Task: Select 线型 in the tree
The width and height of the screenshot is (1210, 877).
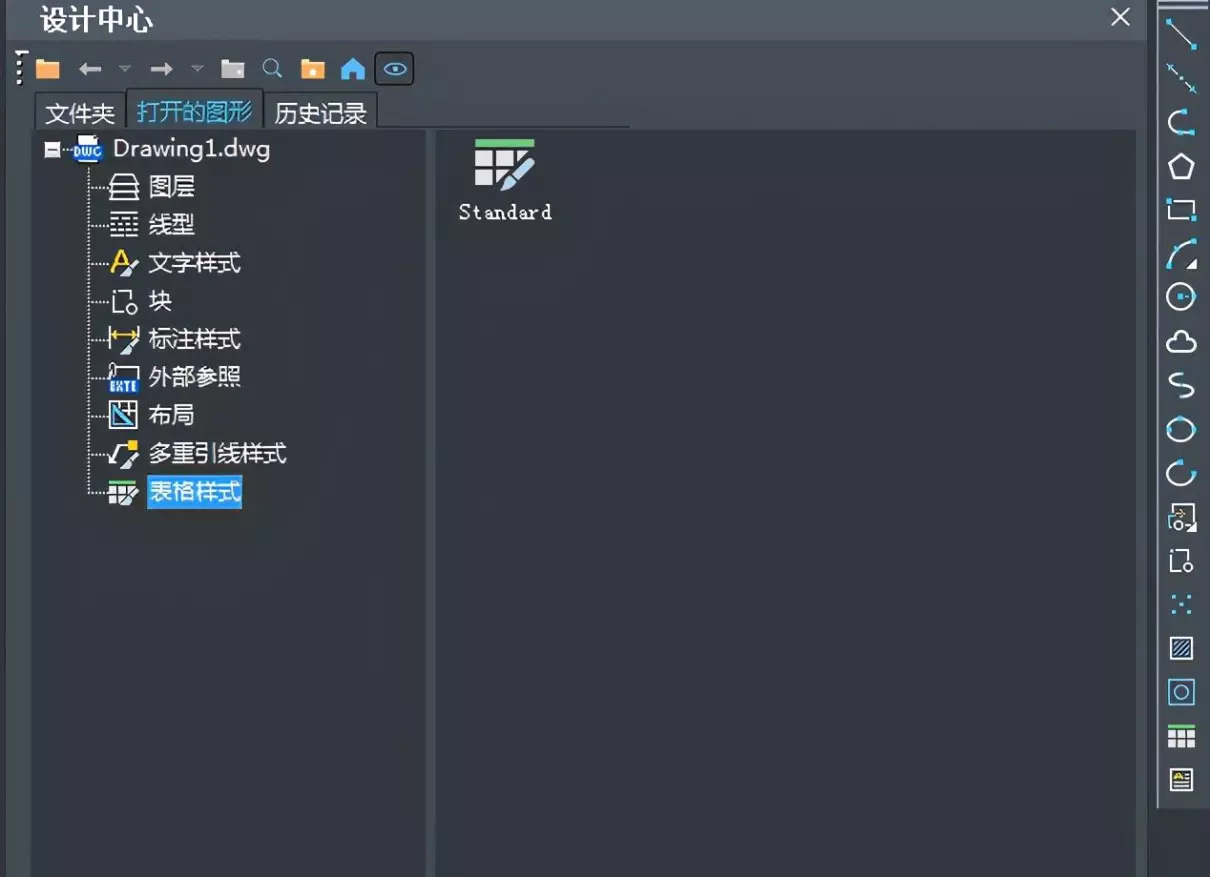Action: coord(171,225)
